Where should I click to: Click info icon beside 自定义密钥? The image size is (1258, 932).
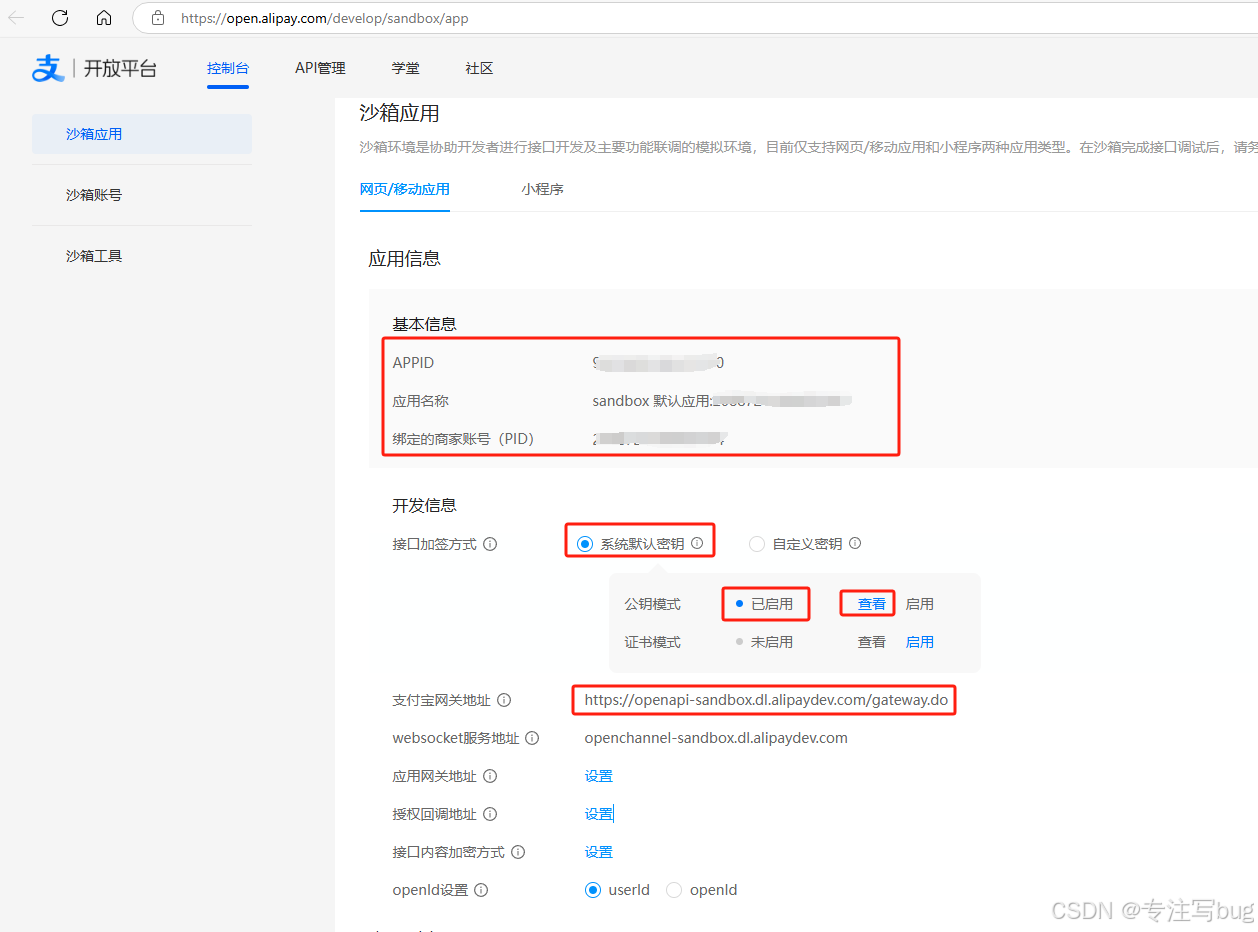tap(855, 544)
